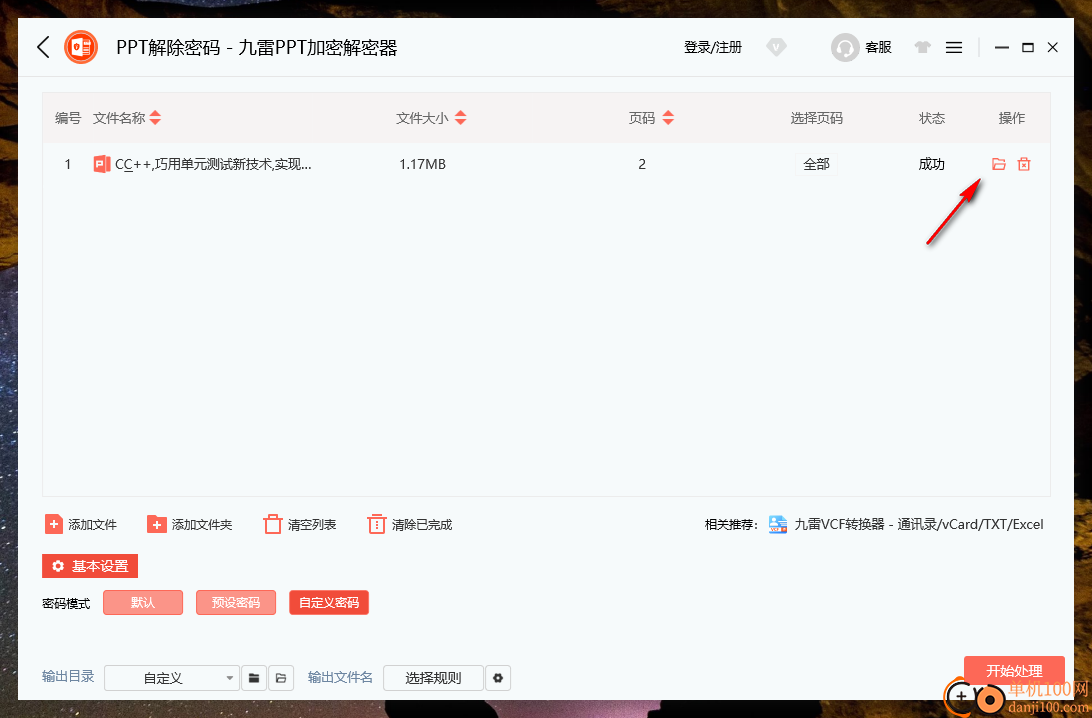Click the PPT file type icon in row 1
1092x718 pixels.
click(102, 164)
